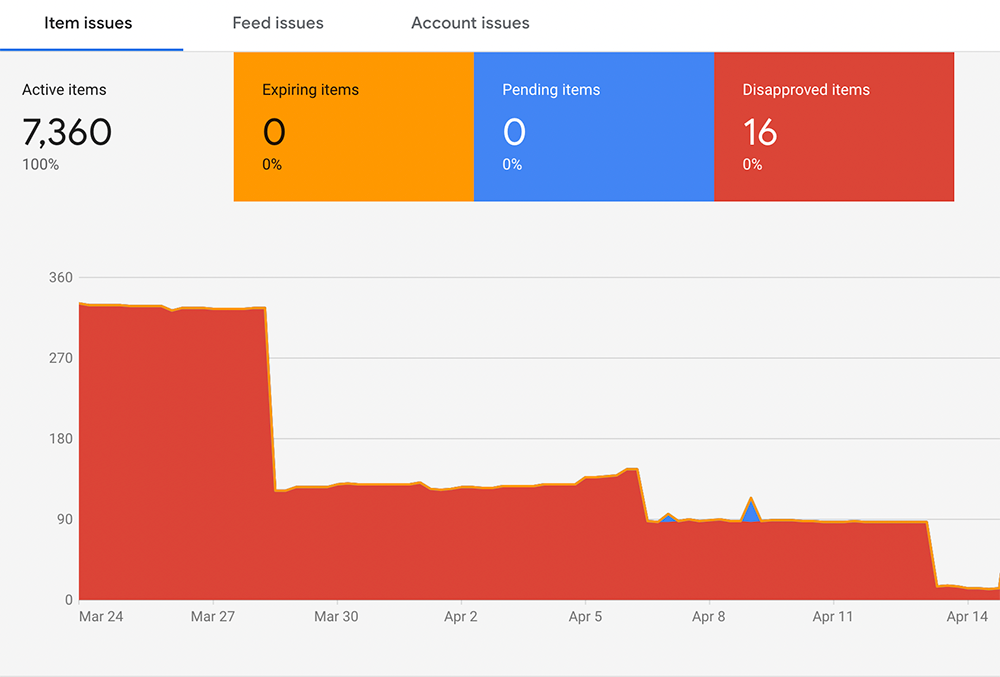The height and width of the screenshot is (677, 1000).
Task: Click the Mar 24 date axis label
Action: [101, 616]
